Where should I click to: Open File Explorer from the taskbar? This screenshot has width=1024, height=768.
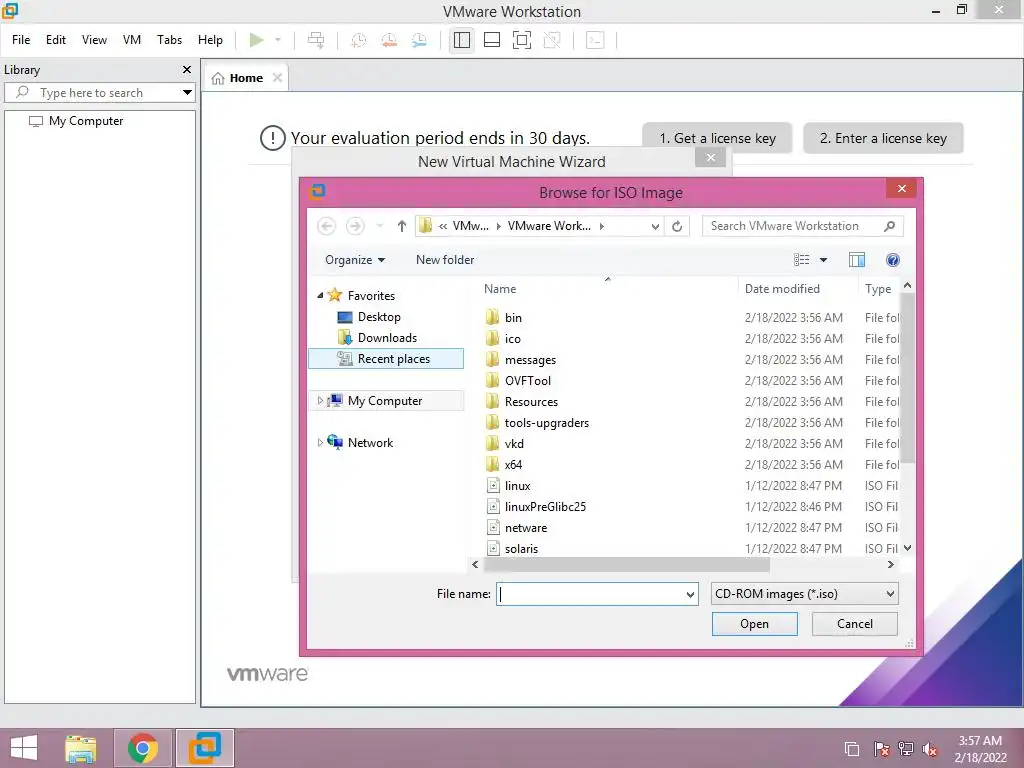point(81,748)
